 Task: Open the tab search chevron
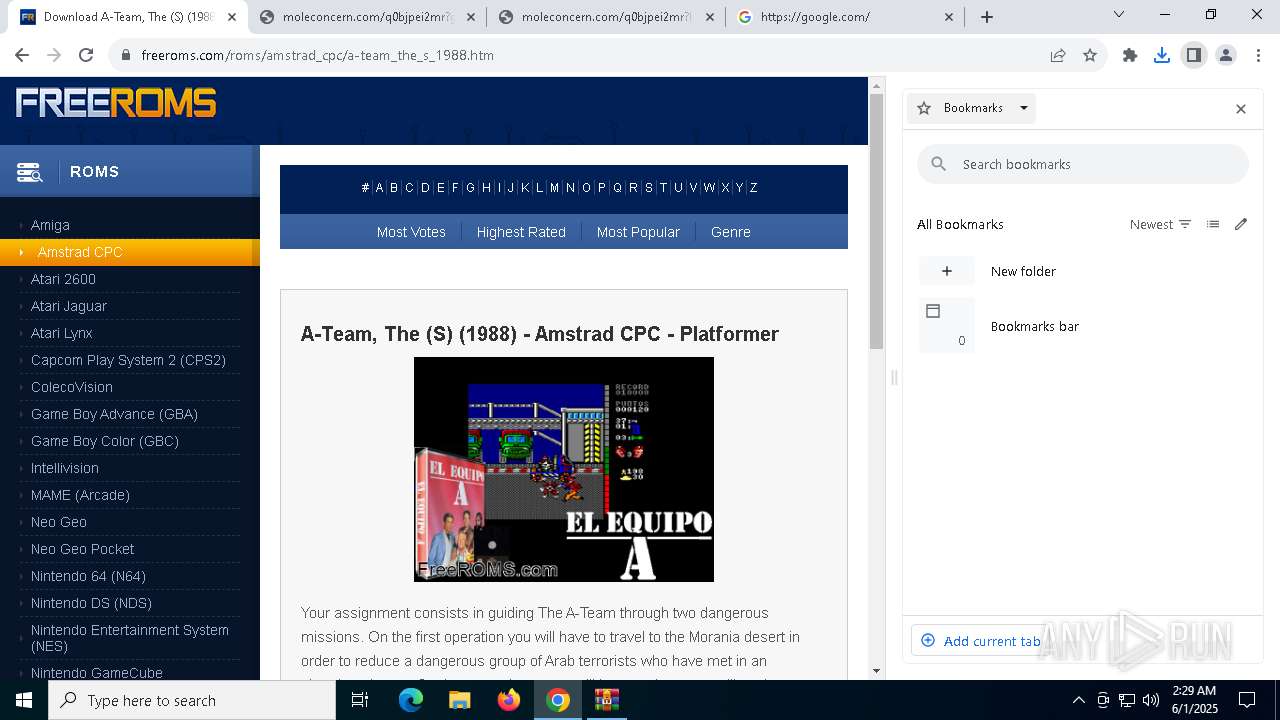pyautogui.click(x=1119, y=14)
